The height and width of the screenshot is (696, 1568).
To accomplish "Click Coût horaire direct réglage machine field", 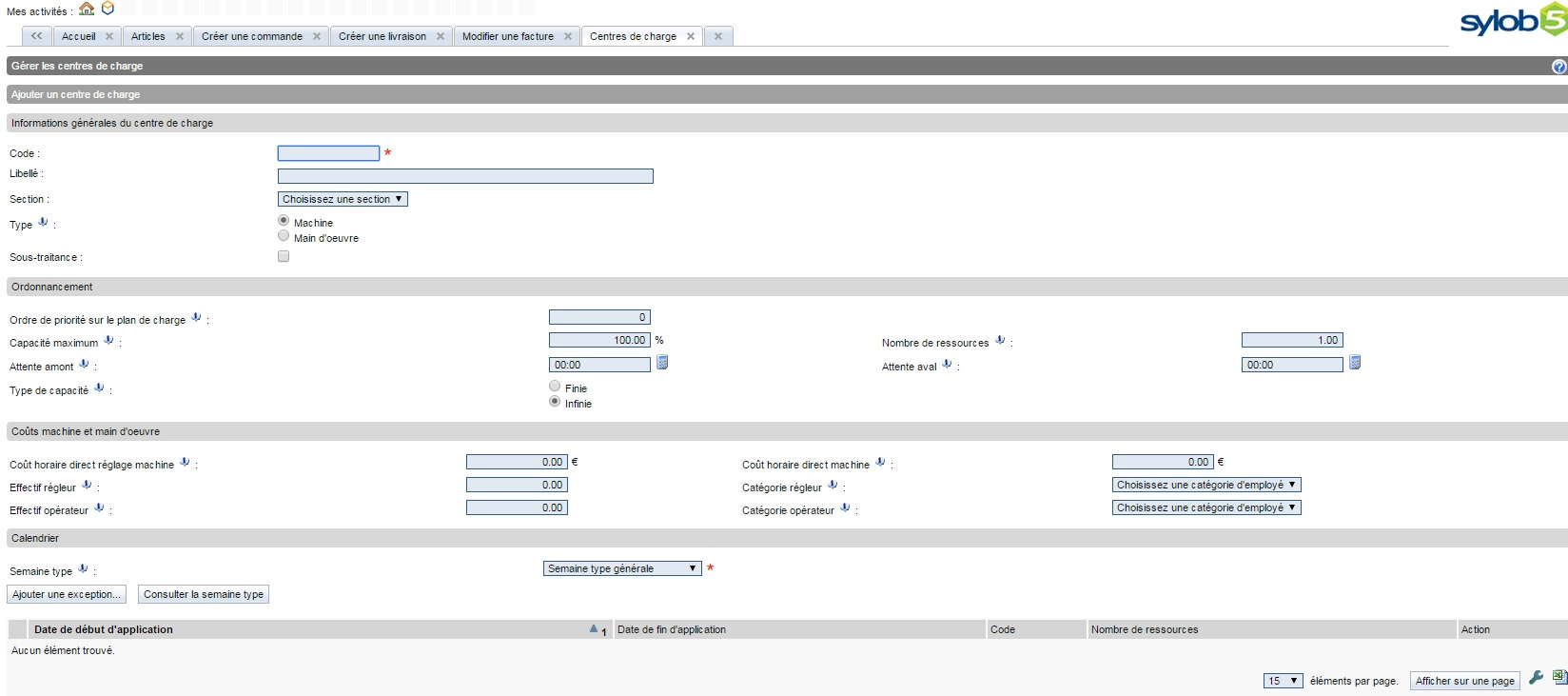I will tap(517, 462).
